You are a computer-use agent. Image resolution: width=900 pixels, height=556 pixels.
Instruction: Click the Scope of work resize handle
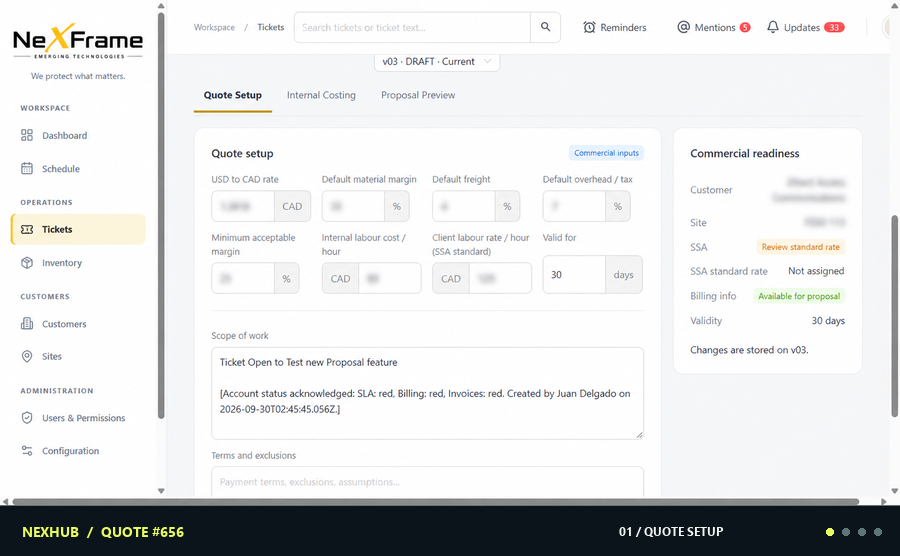click(639, 435)
